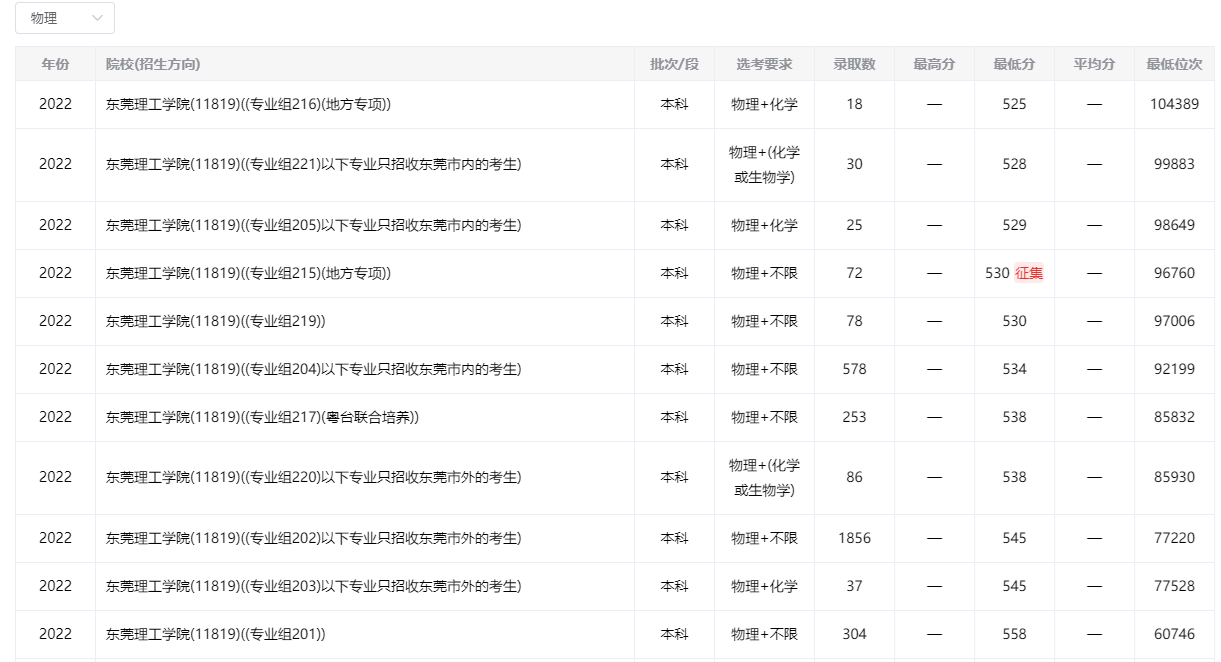Screen dimensions: 1221x662
Task: Select the 专业组215 地方专项 row
Action: click(246, 272)
